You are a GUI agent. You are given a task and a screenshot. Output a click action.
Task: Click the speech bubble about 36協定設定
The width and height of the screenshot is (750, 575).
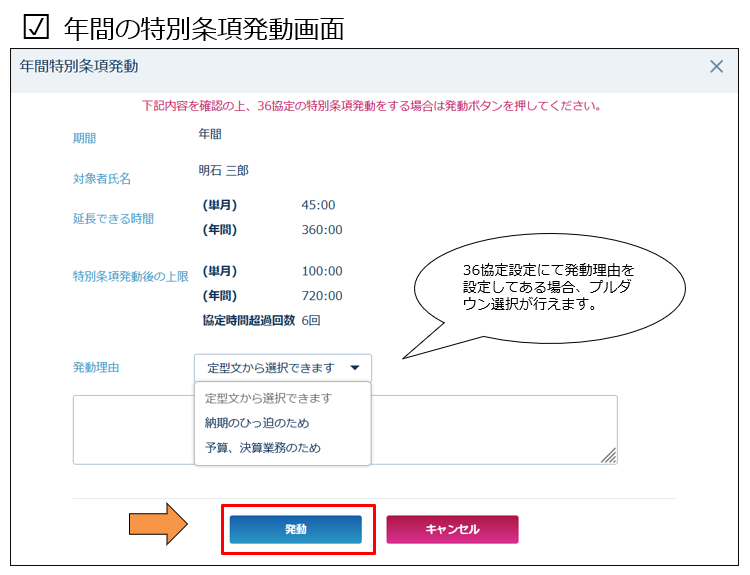(548, 288)
